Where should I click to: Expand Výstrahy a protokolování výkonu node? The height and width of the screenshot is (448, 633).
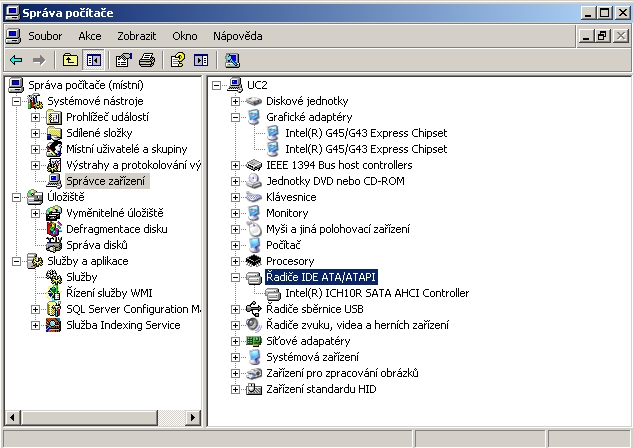(36, 165)
